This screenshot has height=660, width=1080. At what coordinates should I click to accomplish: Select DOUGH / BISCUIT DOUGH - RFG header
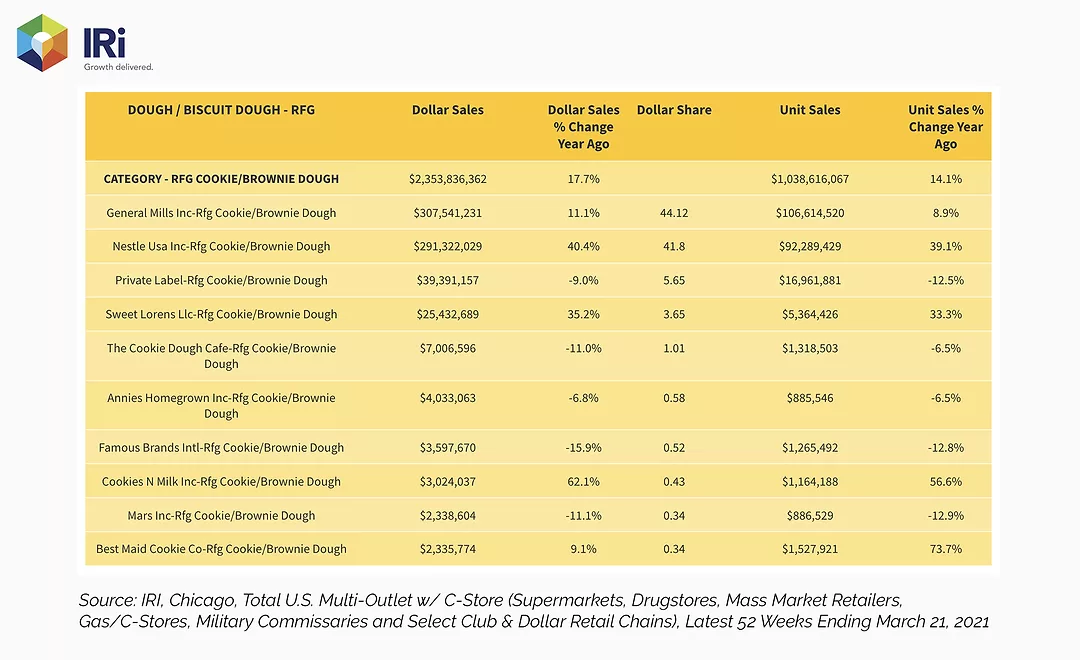pyautogui.click(x=221, y=110)
